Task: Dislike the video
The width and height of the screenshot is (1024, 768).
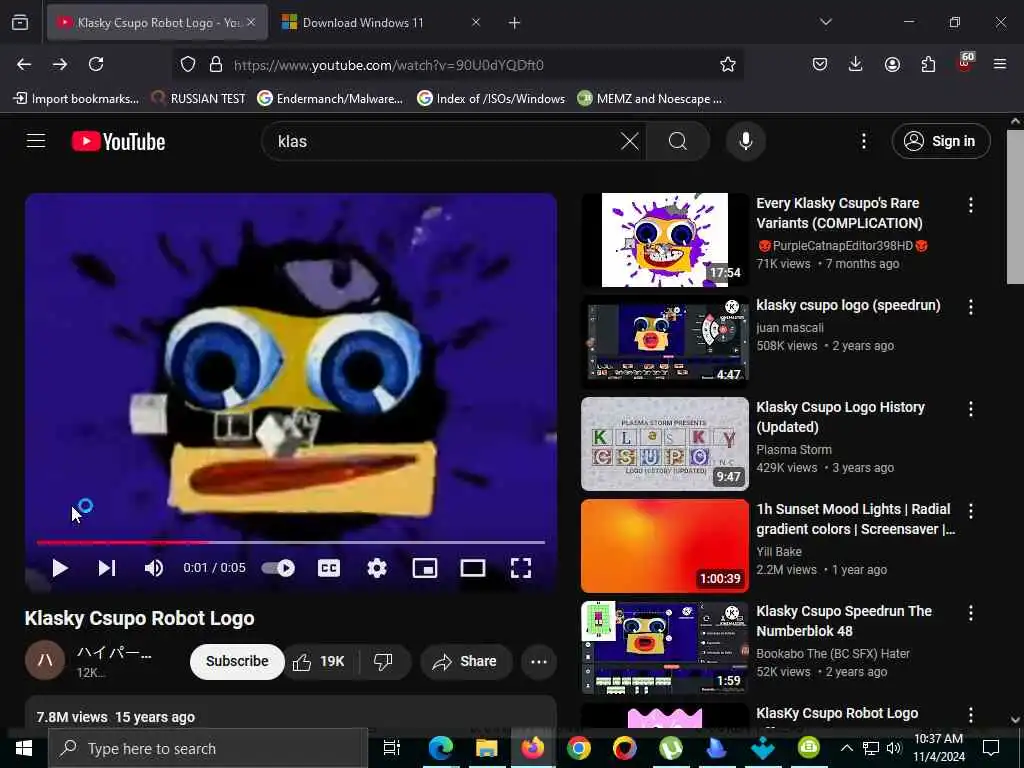Action: 383,662
